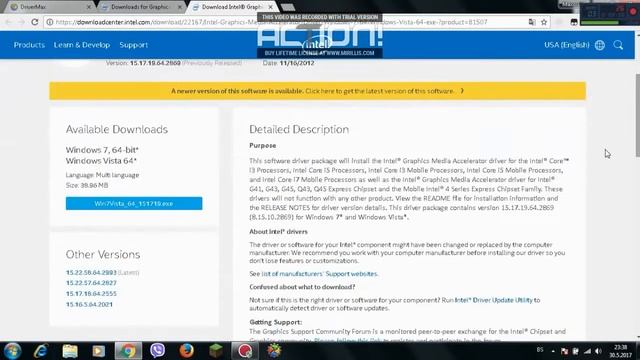The height and width of the screenshot is (360, 640).
Task: Launch Internet Explorer from the taskbar
Action: [41, 351]
